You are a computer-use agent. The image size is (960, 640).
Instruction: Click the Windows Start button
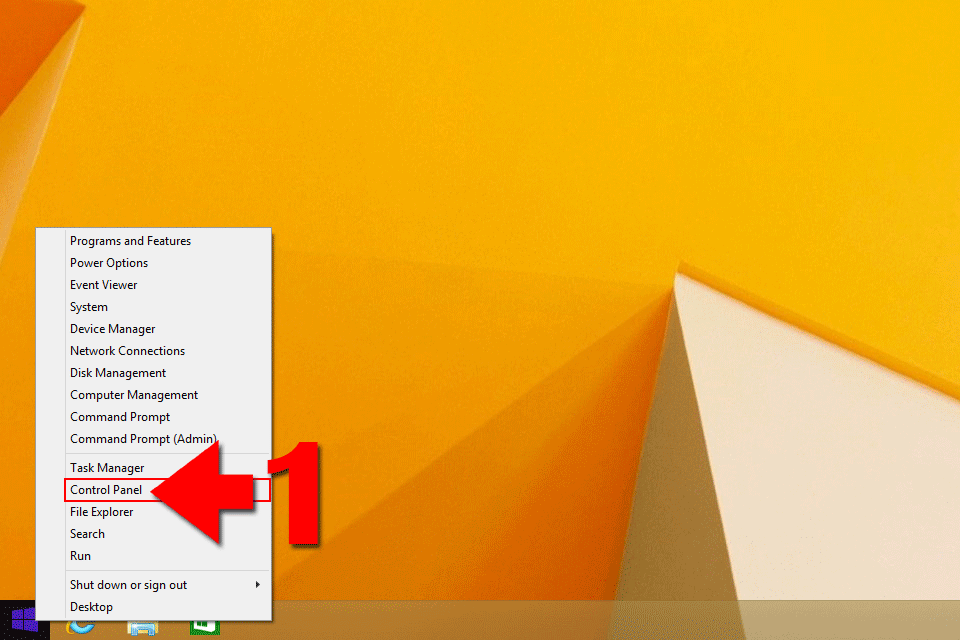pyautogui.click(x=23, y=620)
